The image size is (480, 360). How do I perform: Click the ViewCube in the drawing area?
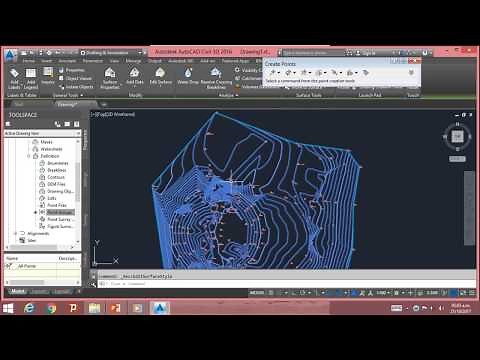457,136
